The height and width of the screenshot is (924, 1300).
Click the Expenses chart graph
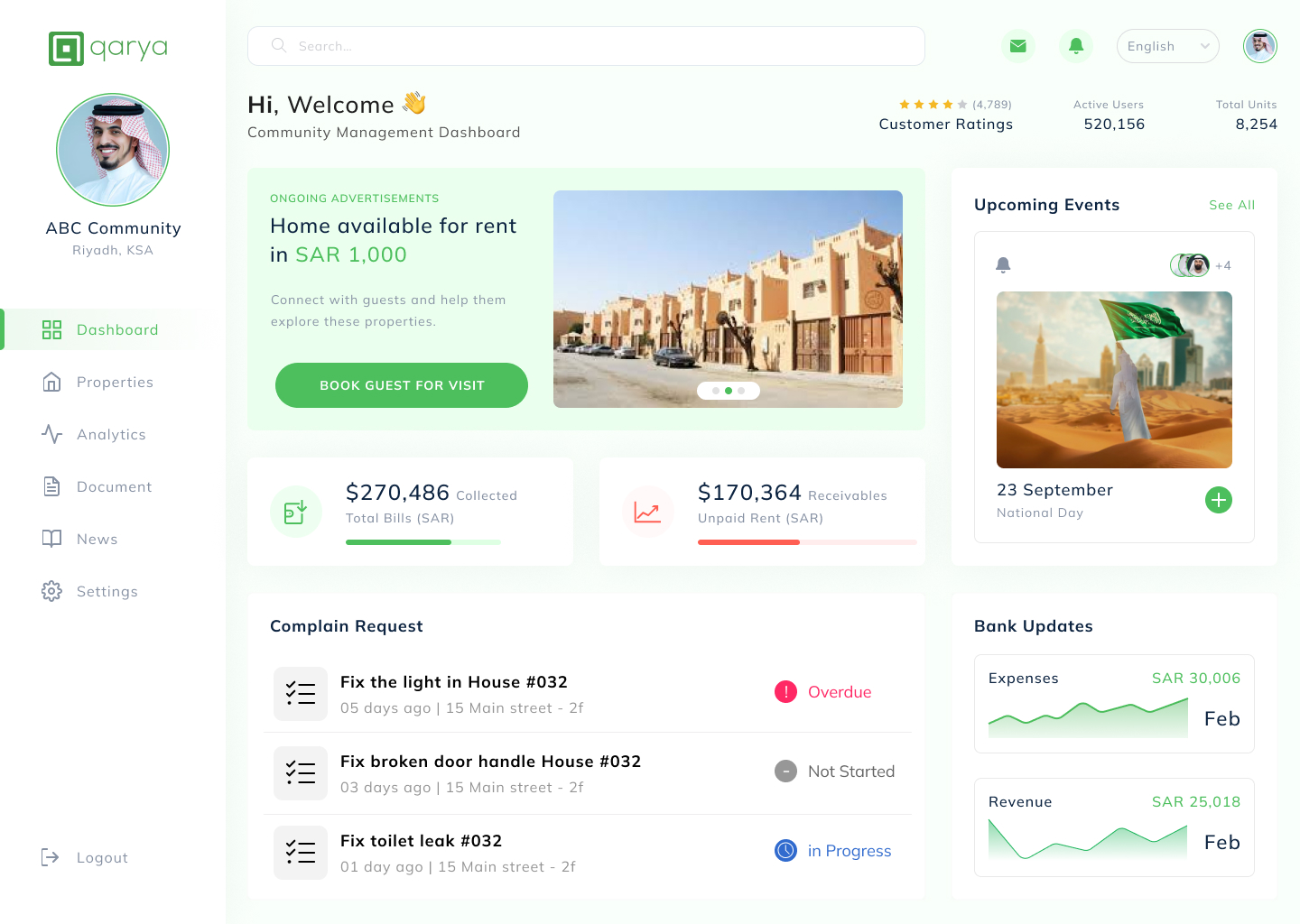pyautogui.click(x=1088, y=718)
